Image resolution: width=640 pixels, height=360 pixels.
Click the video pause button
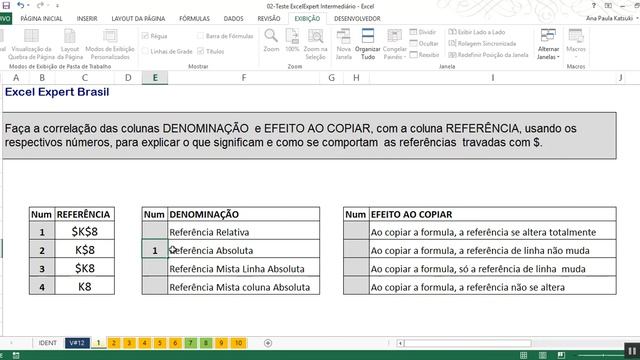click(x=632, y=351)
